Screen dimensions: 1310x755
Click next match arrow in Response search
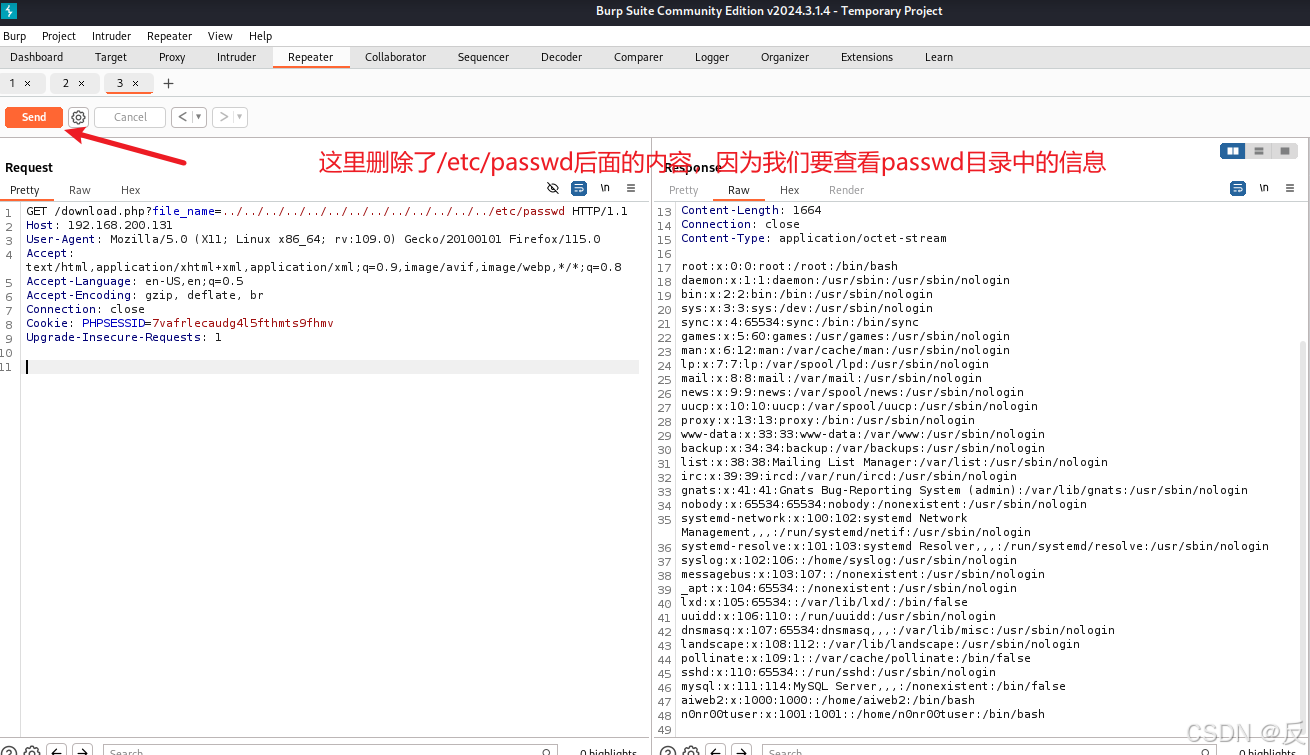coord(740,750)
